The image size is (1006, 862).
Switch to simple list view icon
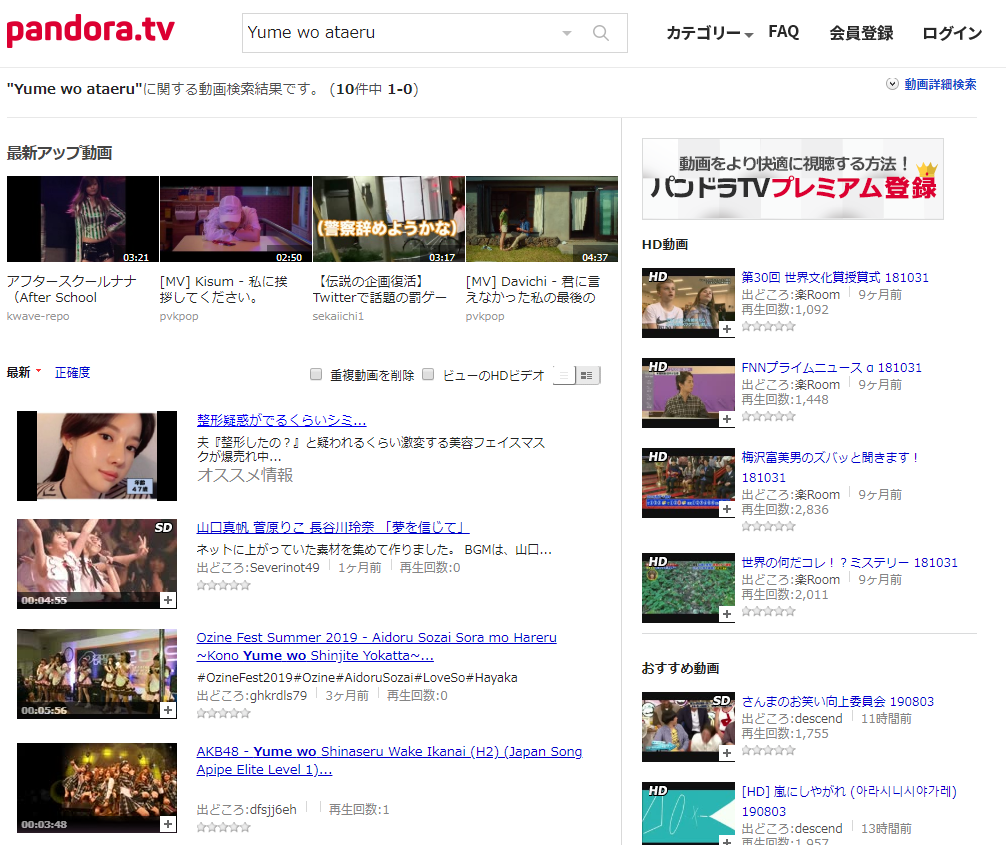[x=563, y=376]
